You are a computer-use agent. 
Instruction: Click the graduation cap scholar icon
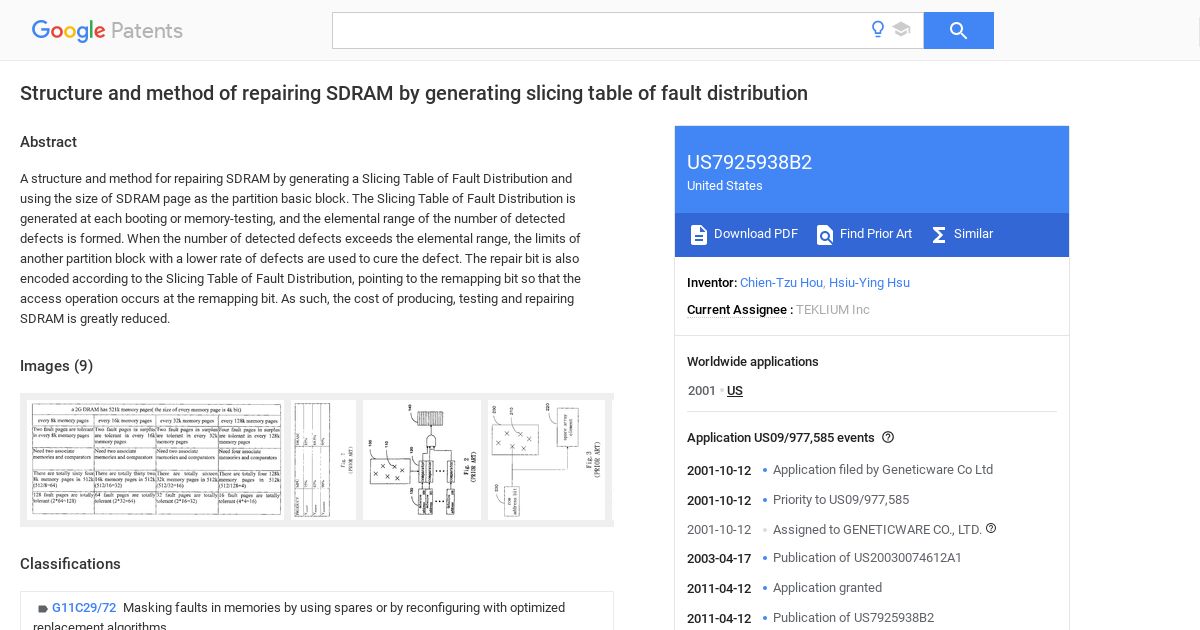pyautogui.click(x=902, y=30)
